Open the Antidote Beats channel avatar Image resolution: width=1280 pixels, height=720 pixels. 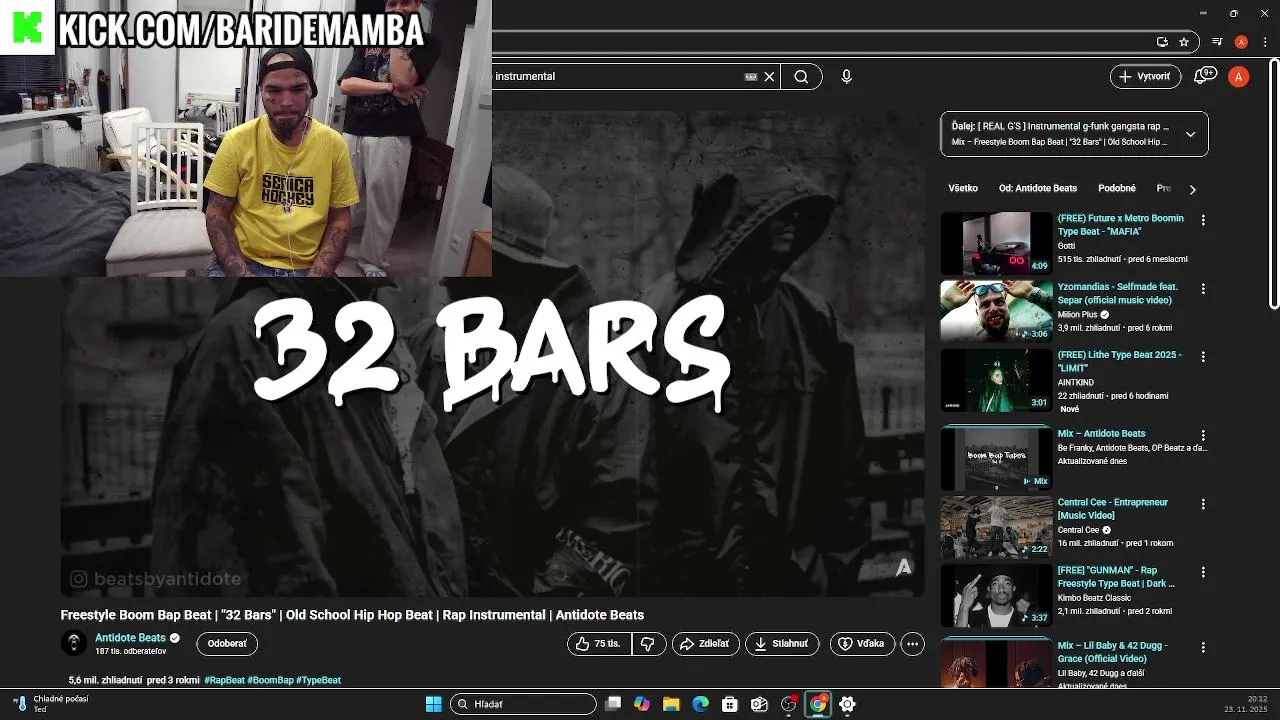coord(74,643)
